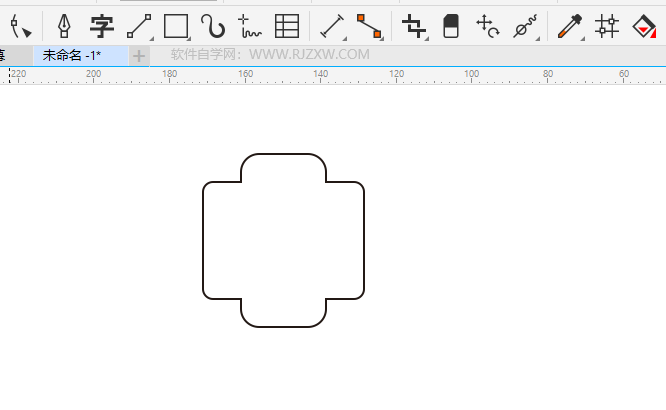Click the hook-shaped curve tool icon
The height and width of the screenshot is (410, 666).
click(212, 25)
